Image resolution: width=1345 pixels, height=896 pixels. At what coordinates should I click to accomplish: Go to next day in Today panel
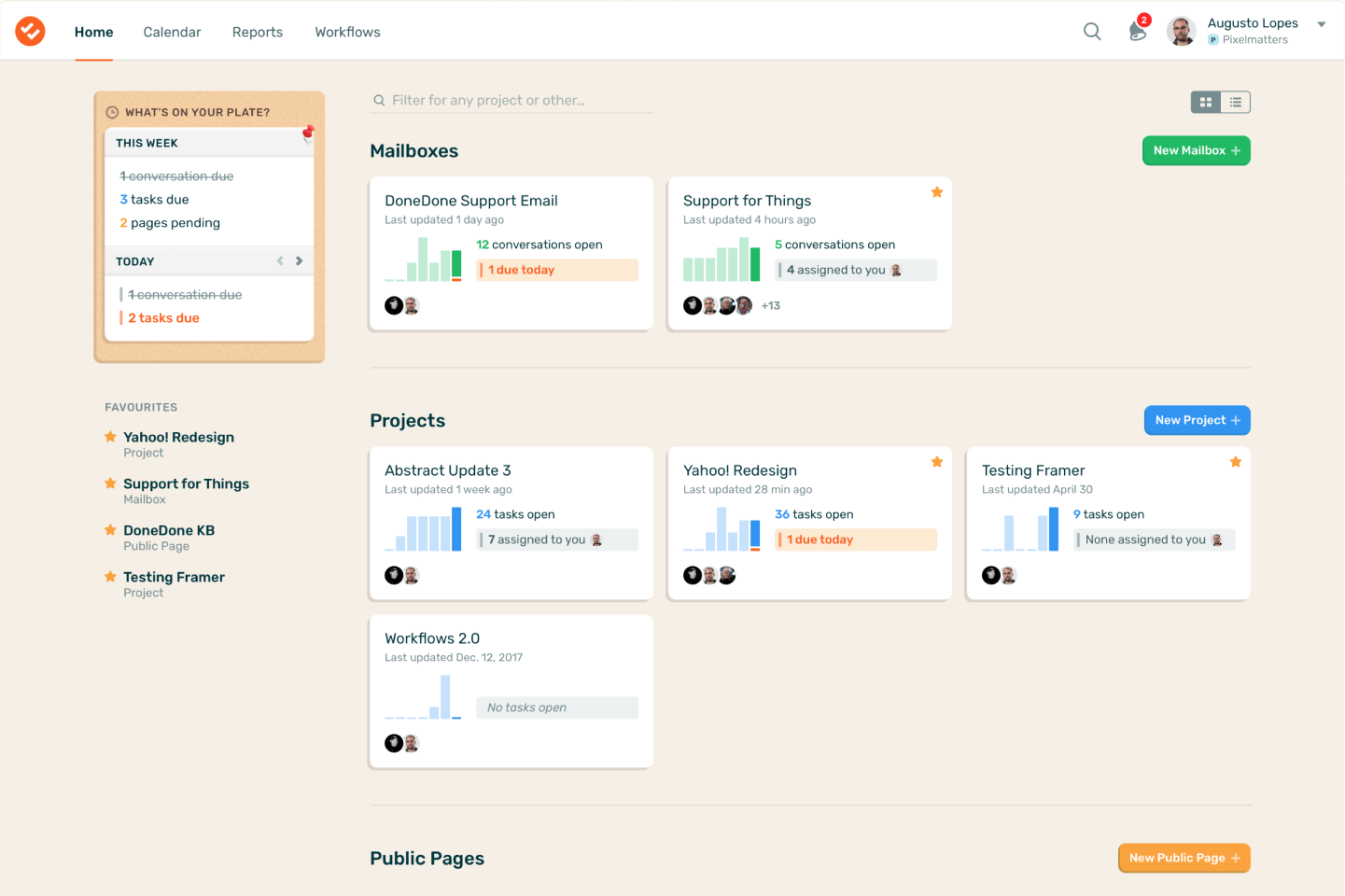[299, 261]
